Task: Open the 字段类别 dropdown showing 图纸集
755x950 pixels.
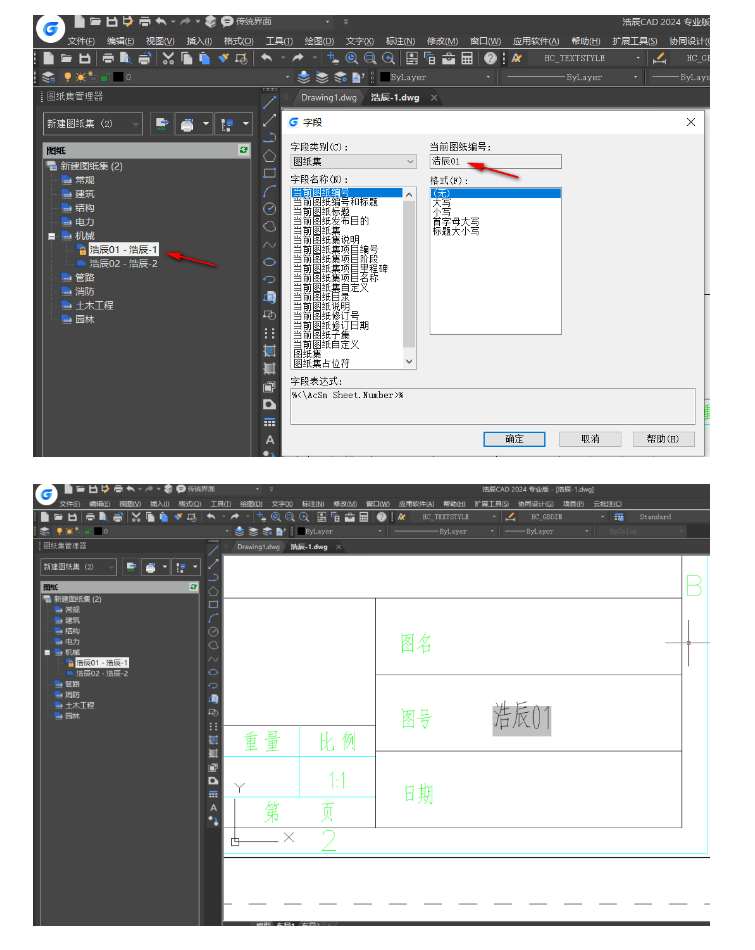Action: click(x=353, y=162)
